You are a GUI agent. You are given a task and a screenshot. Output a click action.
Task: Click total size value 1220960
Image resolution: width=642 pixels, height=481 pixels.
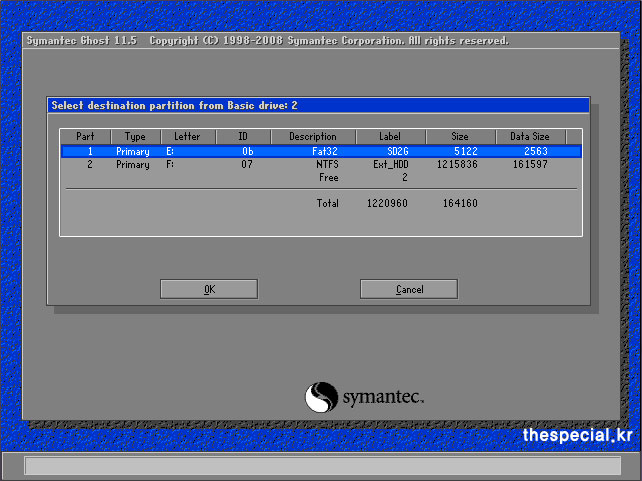click(x=387, y=203)
